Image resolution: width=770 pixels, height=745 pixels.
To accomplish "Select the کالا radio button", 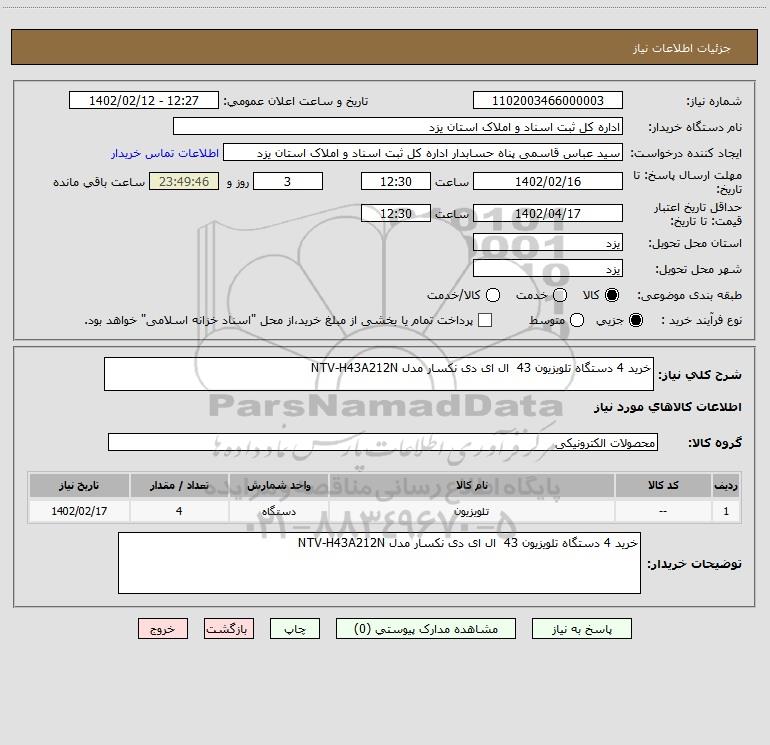I will click(x=612, y=295).
